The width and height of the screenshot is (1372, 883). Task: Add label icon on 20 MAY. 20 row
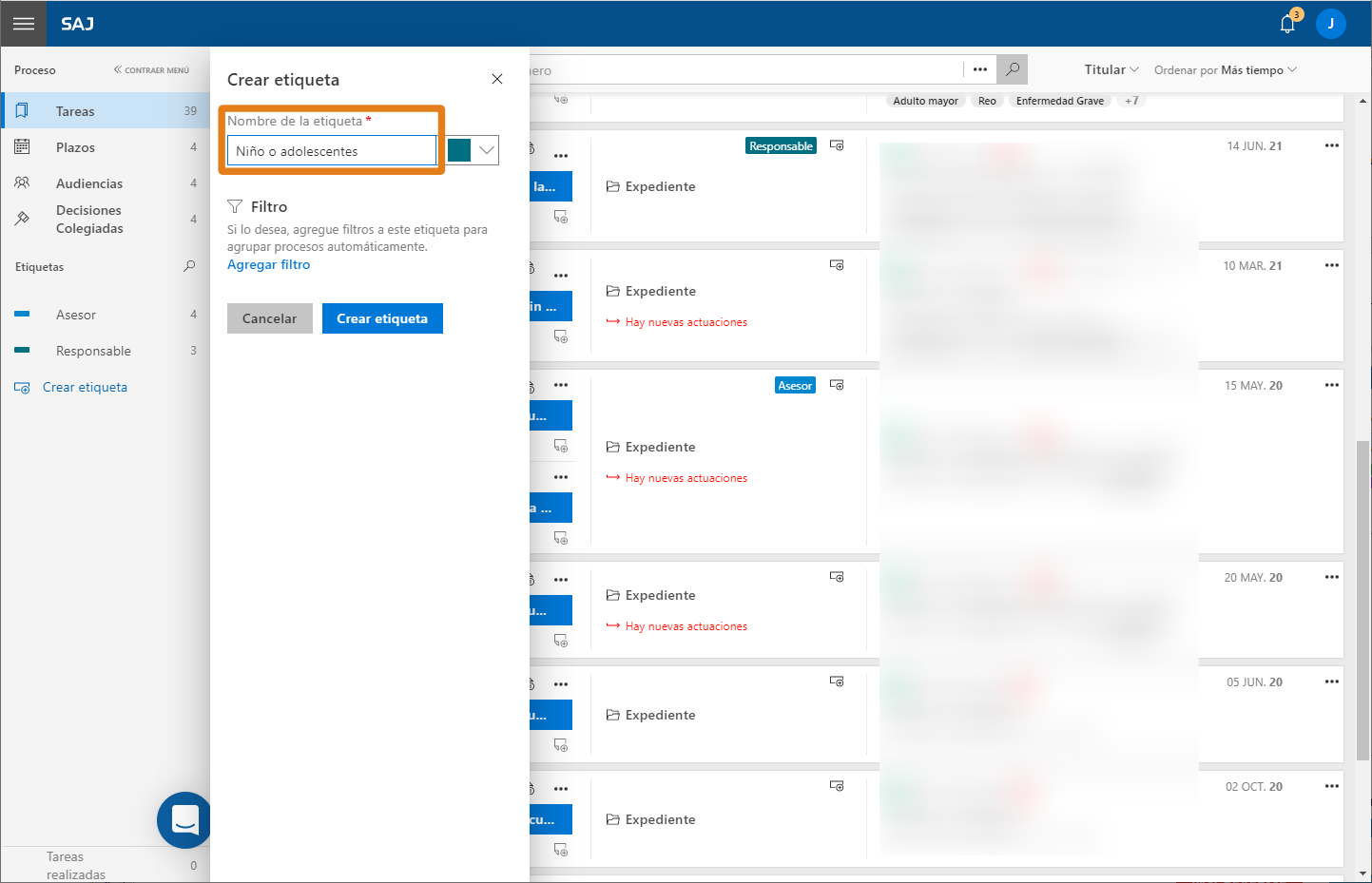pyautogui.click(x=837, y=577)
